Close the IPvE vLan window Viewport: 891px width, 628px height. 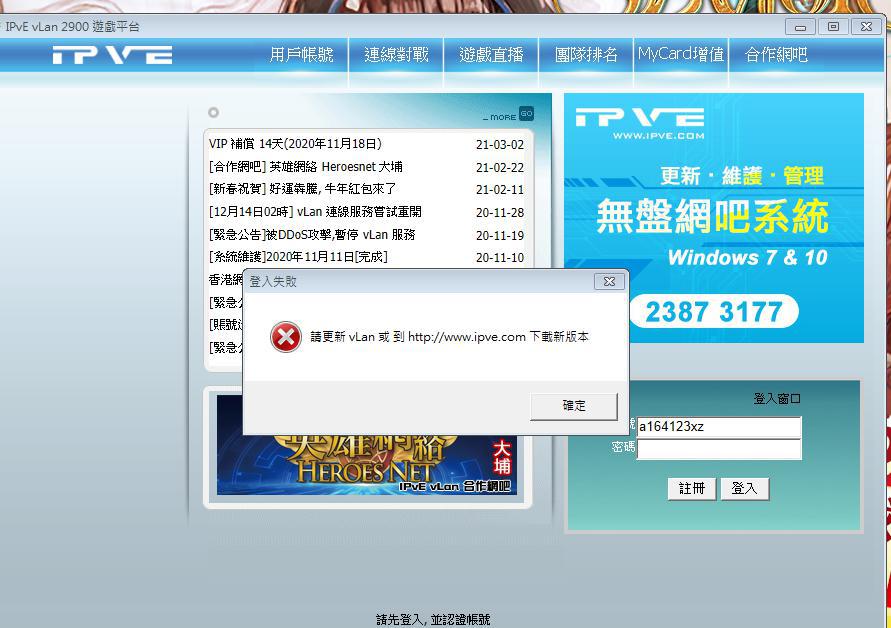(x=866, y=27)
